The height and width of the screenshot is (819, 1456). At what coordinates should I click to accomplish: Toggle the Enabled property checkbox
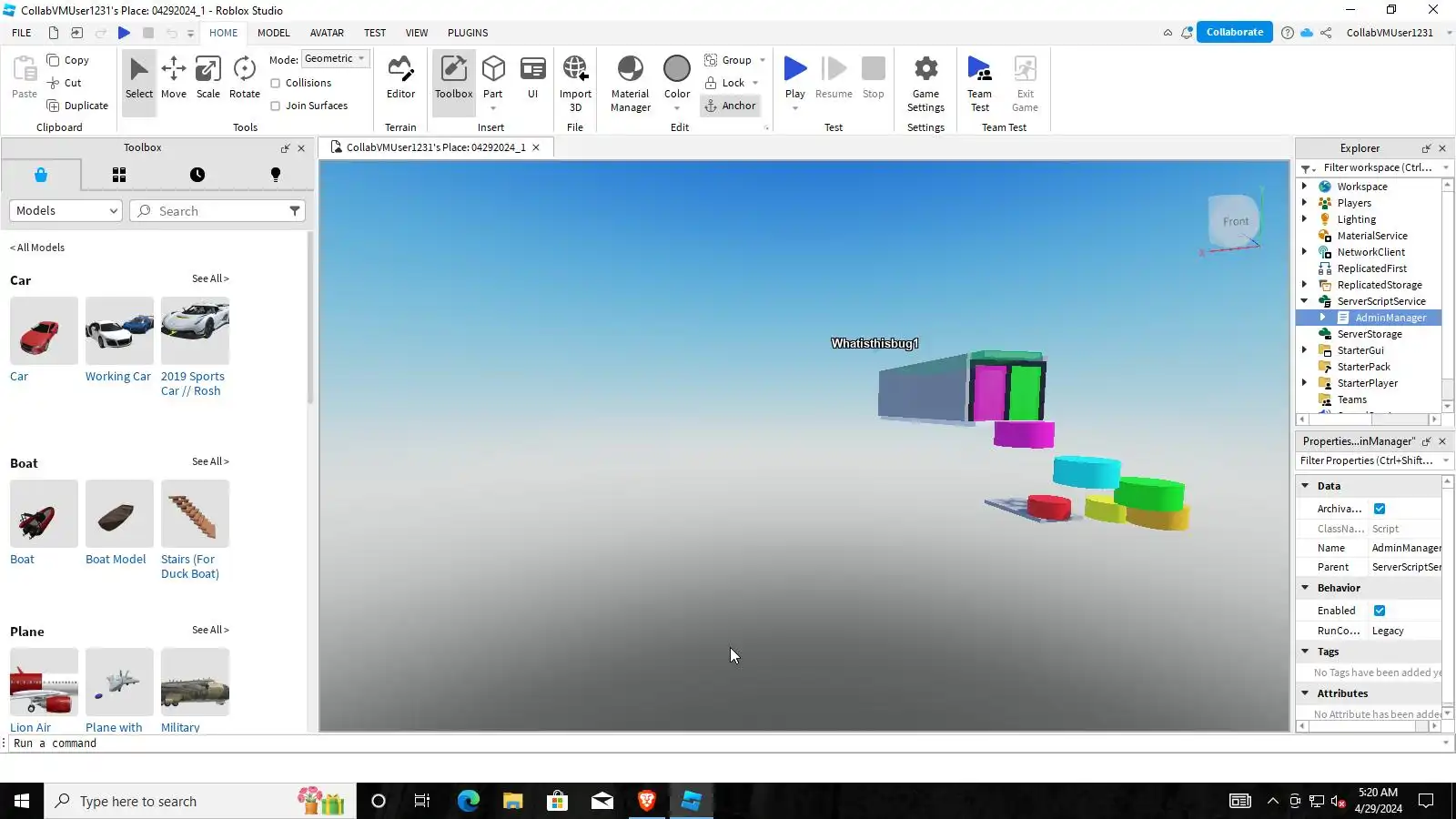point(1380,611)
